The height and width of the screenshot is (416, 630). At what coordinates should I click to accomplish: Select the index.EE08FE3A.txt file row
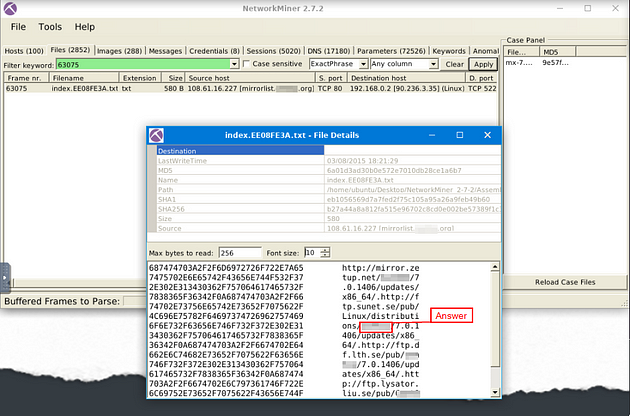point(251,88)
